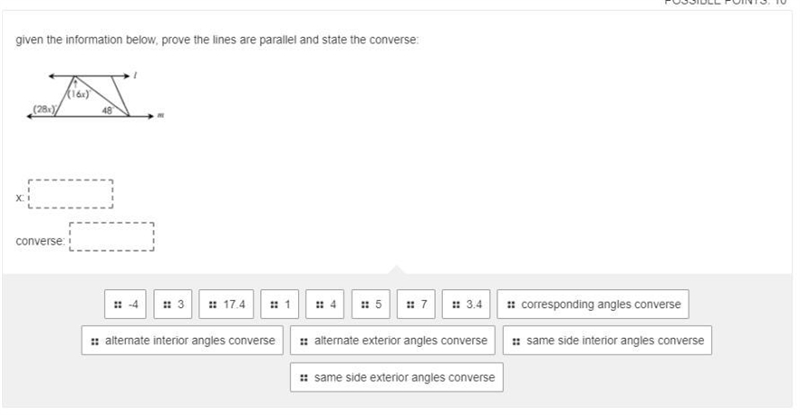Select alternate exterior angles converse tile
The width and height of the screenshot is (800, 415).
point(393,340)
